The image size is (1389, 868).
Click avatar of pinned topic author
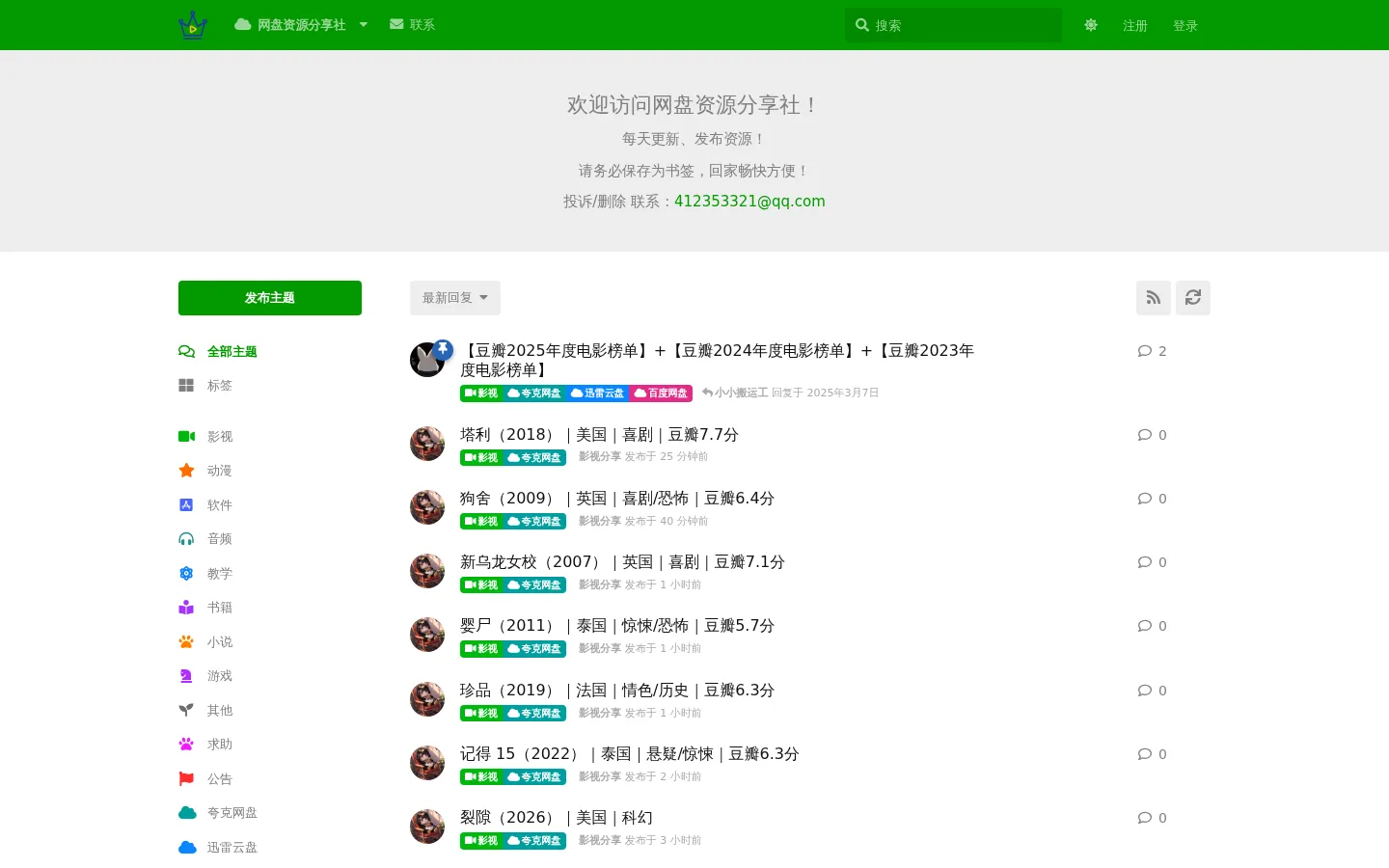tap(426, 360)
